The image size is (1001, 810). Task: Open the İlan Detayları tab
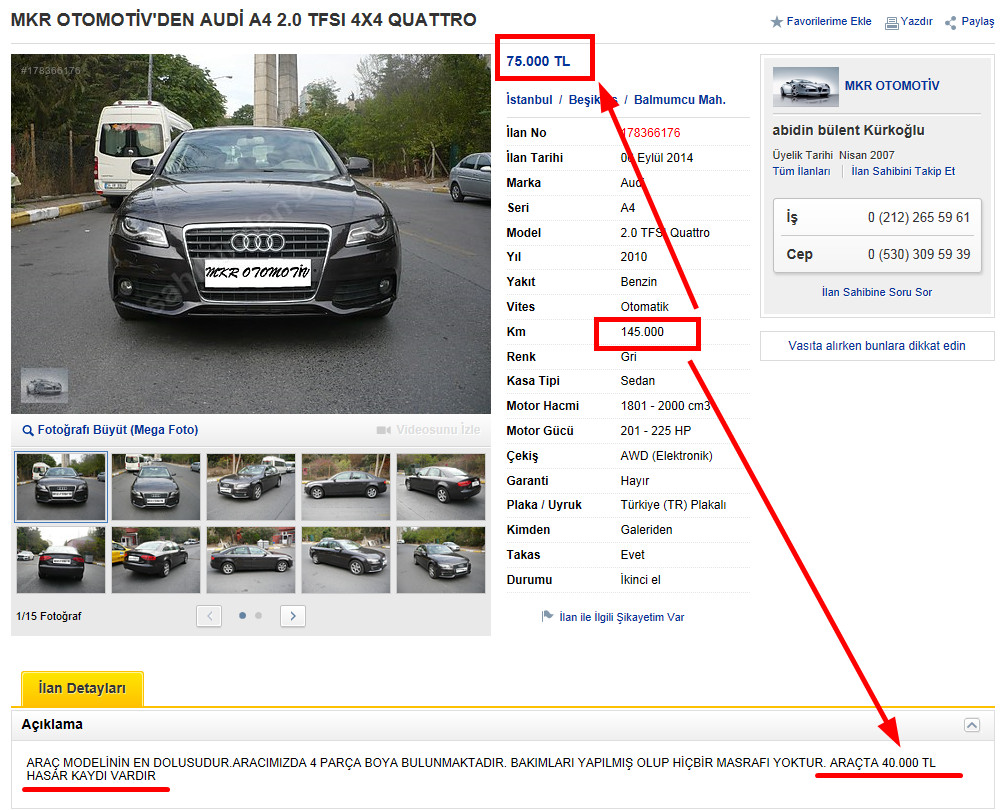(82, 688)
